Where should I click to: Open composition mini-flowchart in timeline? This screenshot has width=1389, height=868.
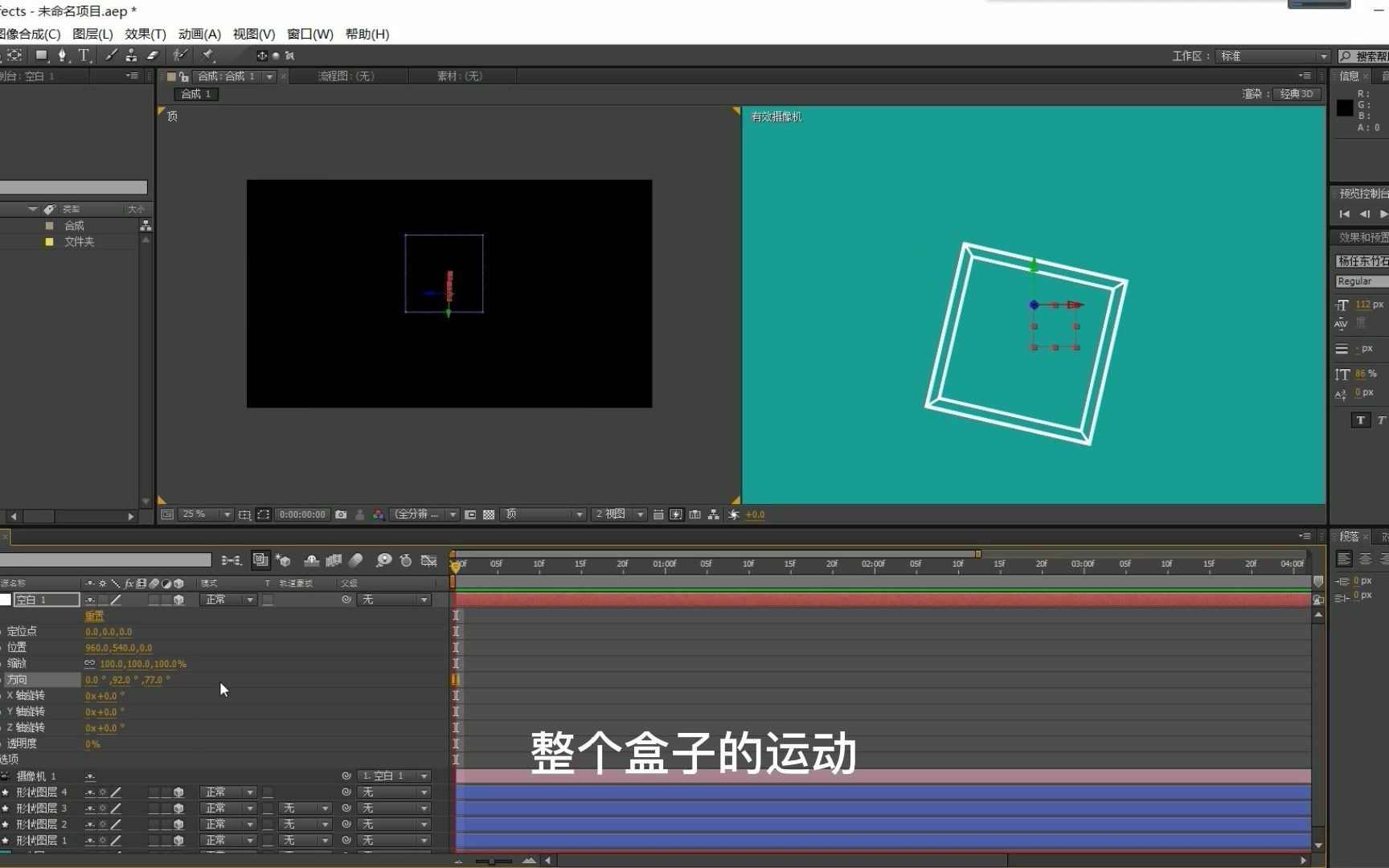click(x=231, y=560)
